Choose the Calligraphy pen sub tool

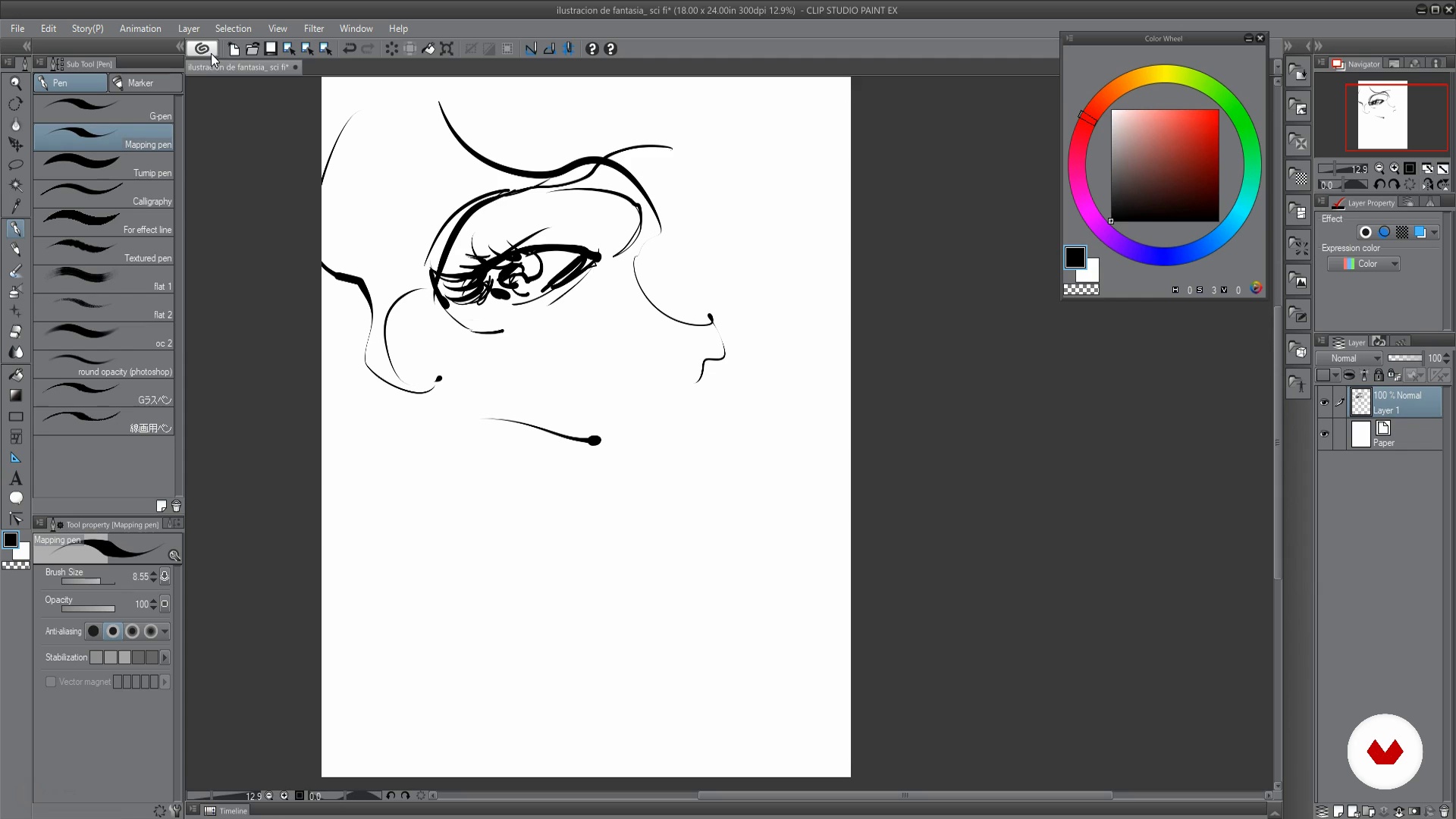pos(104,194)
